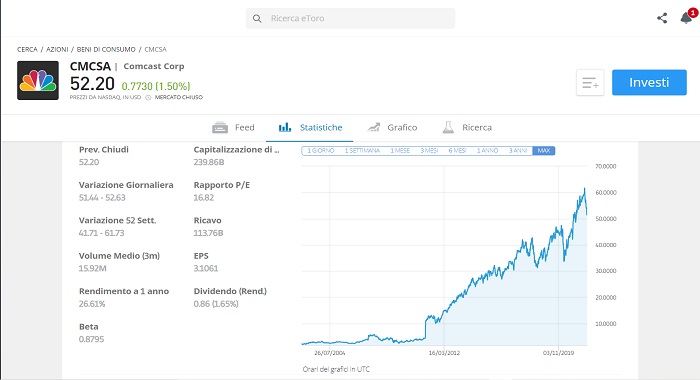Click Dividendo value 0.86 (1.65%)
Viewport: 700px width, 380px height.
pyautogui.click(x=216, y=304)
